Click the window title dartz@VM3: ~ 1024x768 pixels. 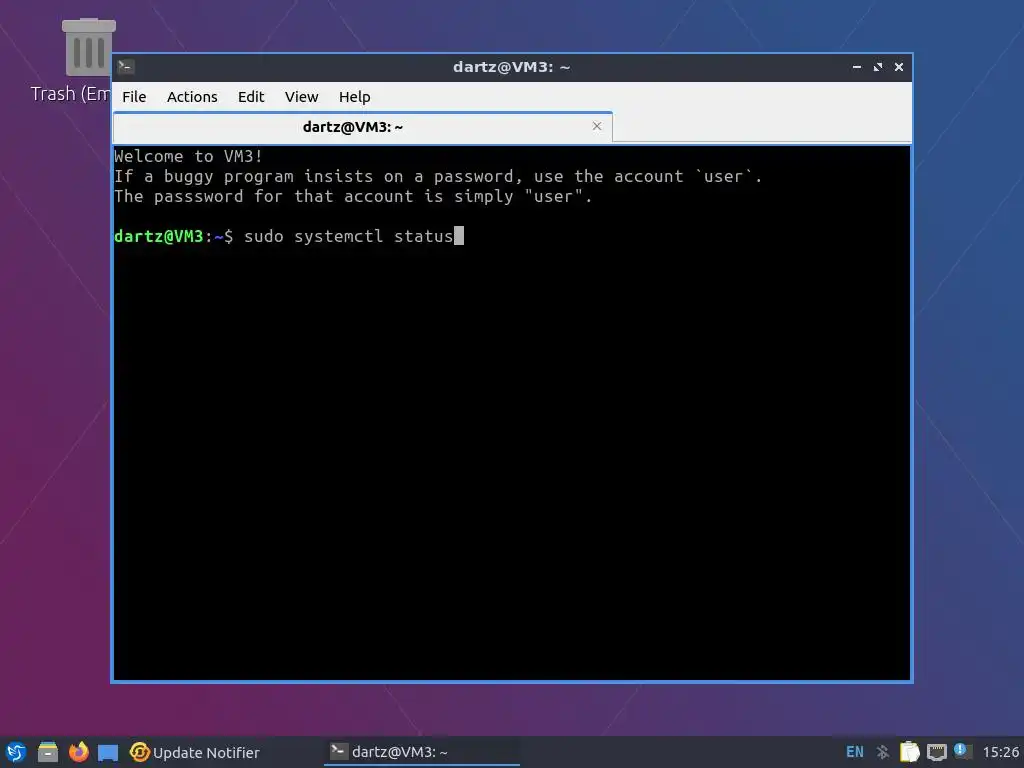pyautogui.click(x=511, y=67)
